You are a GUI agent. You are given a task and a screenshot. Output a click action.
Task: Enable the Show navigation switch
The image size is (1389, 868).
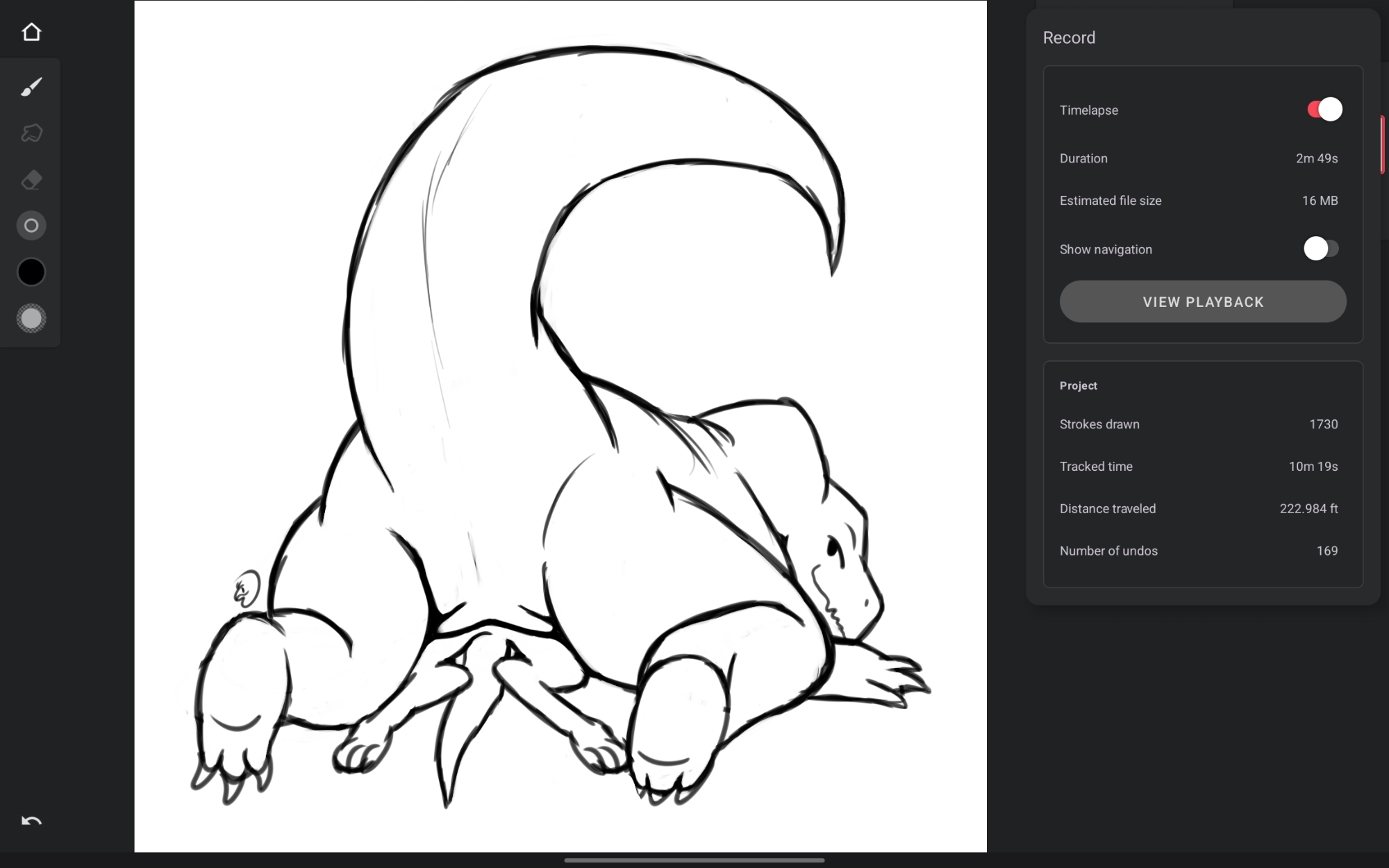coord(1320,249)
